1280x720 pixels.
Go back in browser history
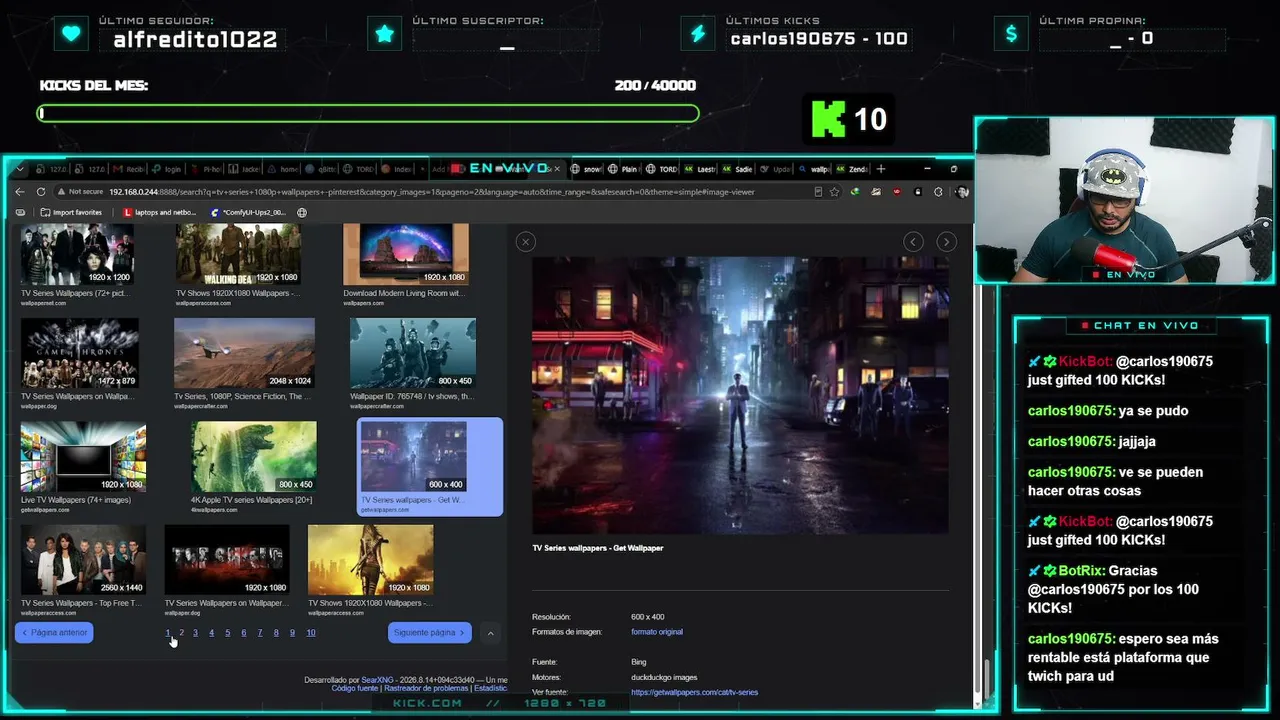pos(20,192)
